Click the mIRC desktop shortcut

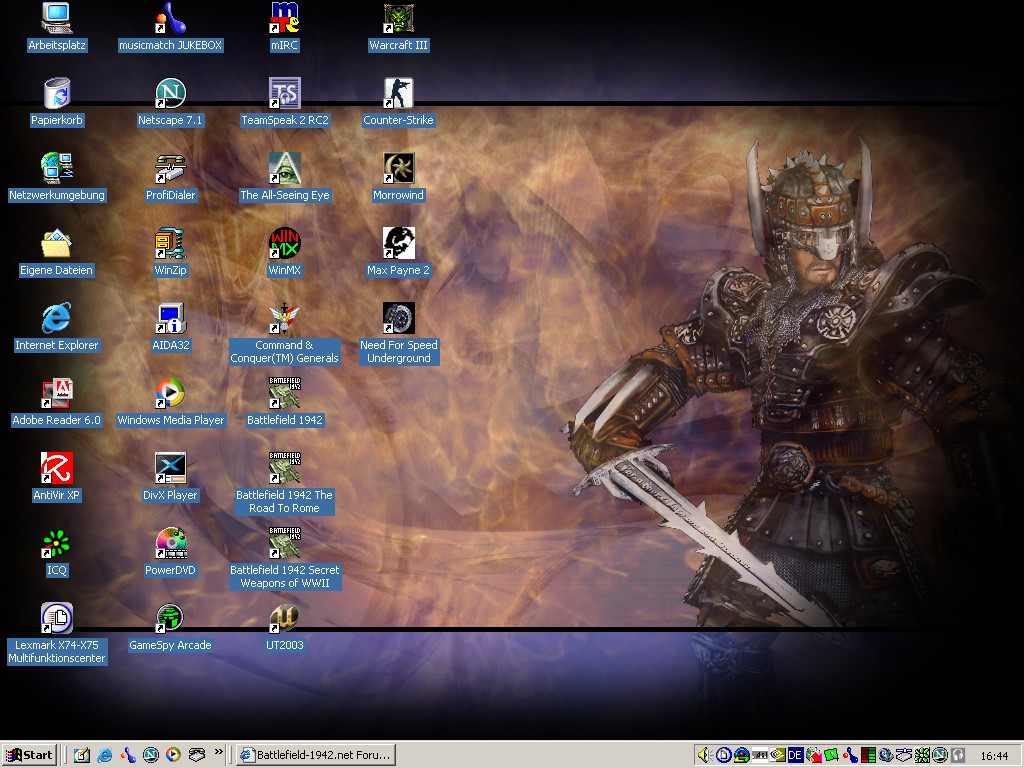(x=285, y=27)
